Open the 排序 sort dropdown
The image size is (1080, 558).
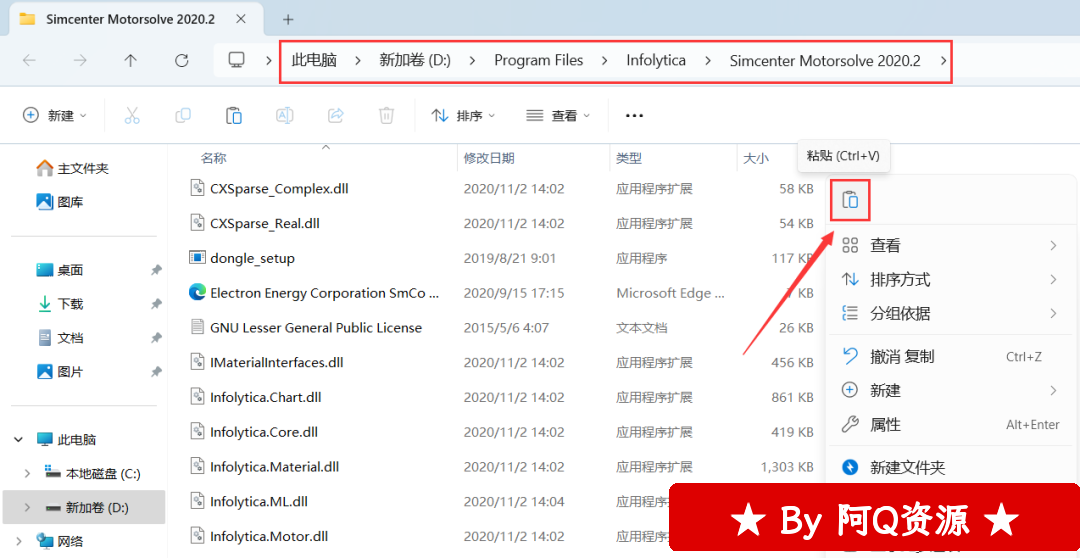(463, 116)
